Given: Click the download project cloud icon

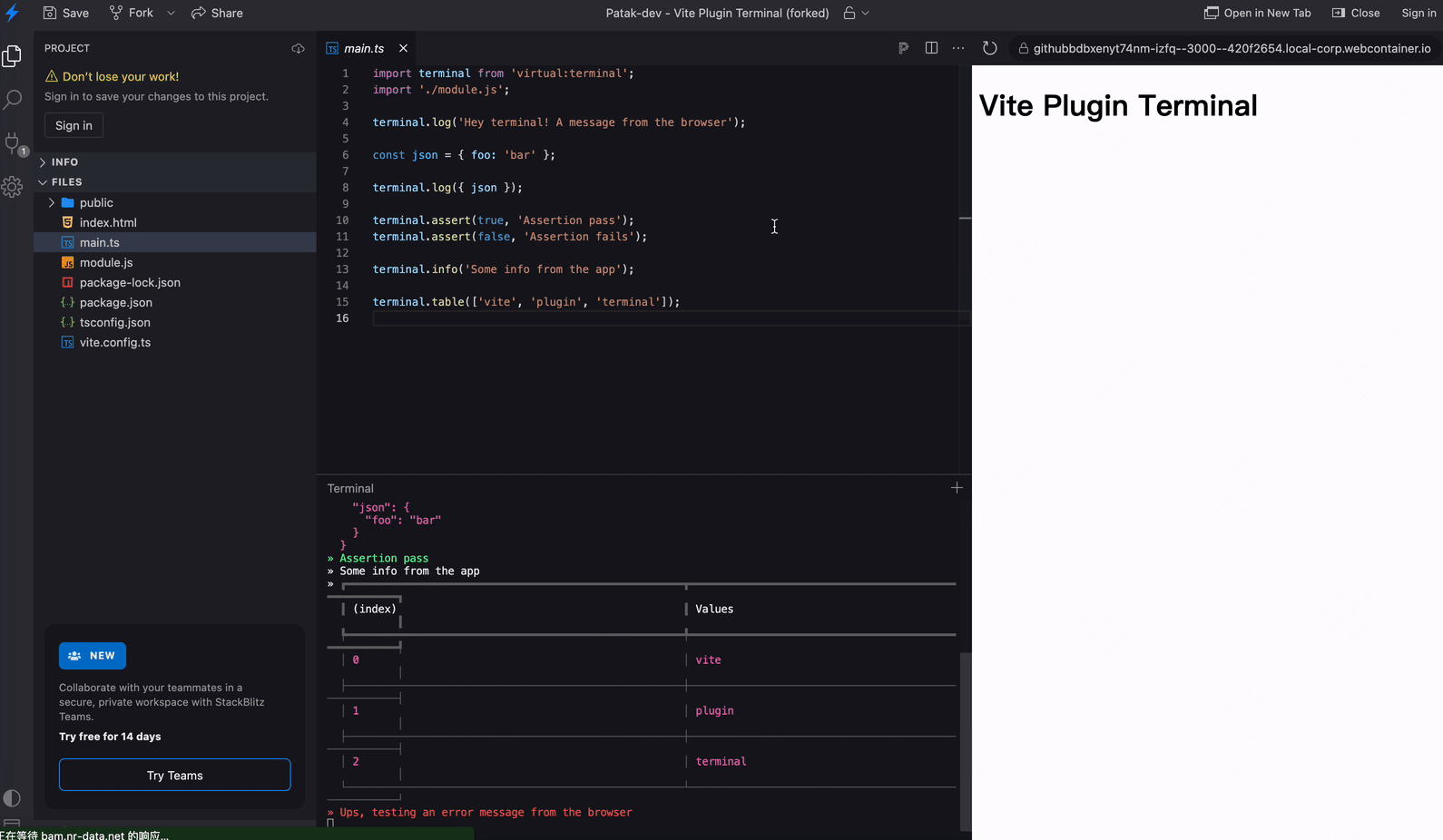Looking at the screenshot, I should (298, 49).
